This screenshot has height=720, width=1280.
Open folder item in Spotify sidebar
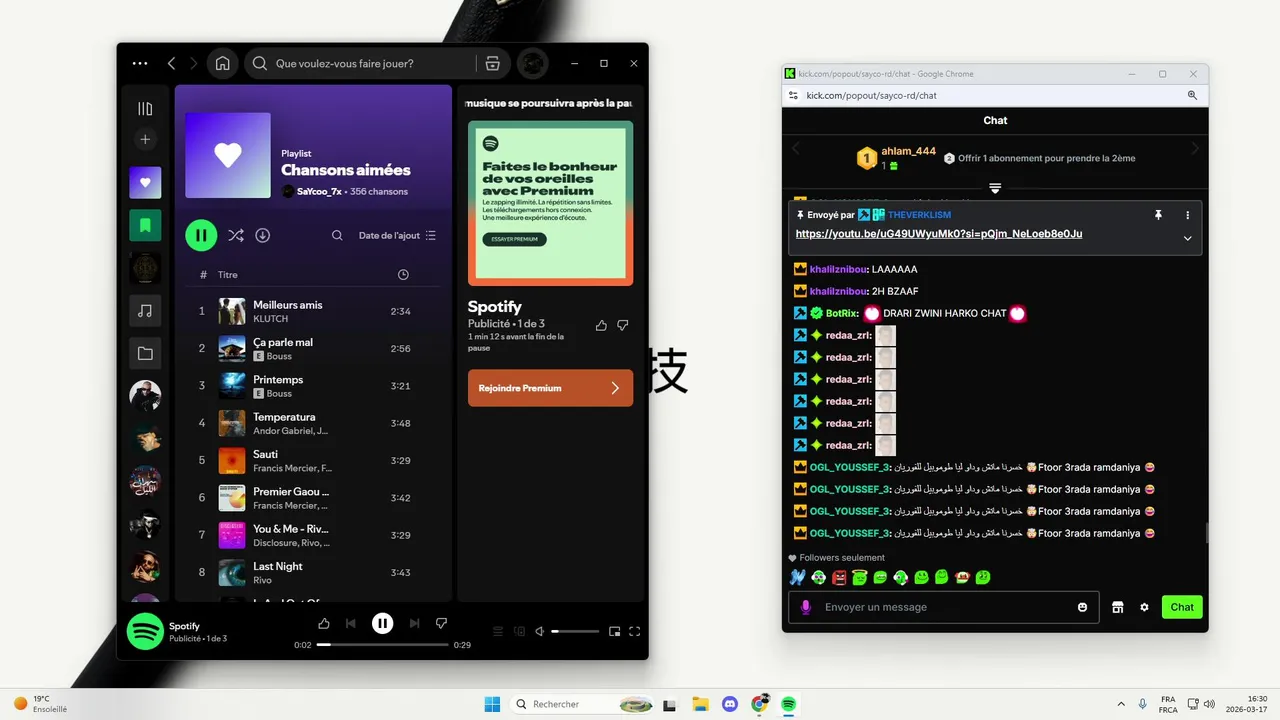click(145, 353)
